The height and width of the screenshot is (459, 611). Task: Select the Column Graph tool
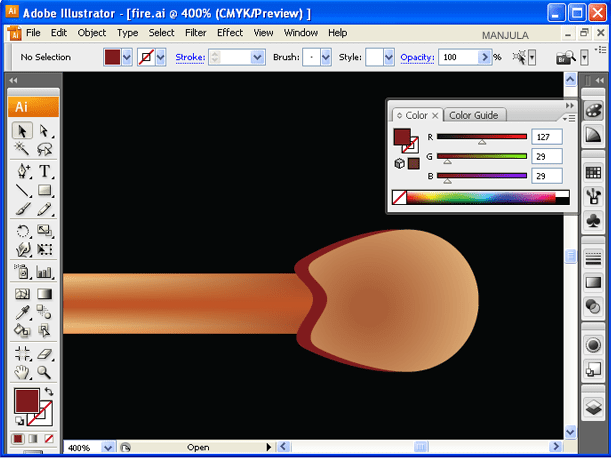[x=44, y=272]
